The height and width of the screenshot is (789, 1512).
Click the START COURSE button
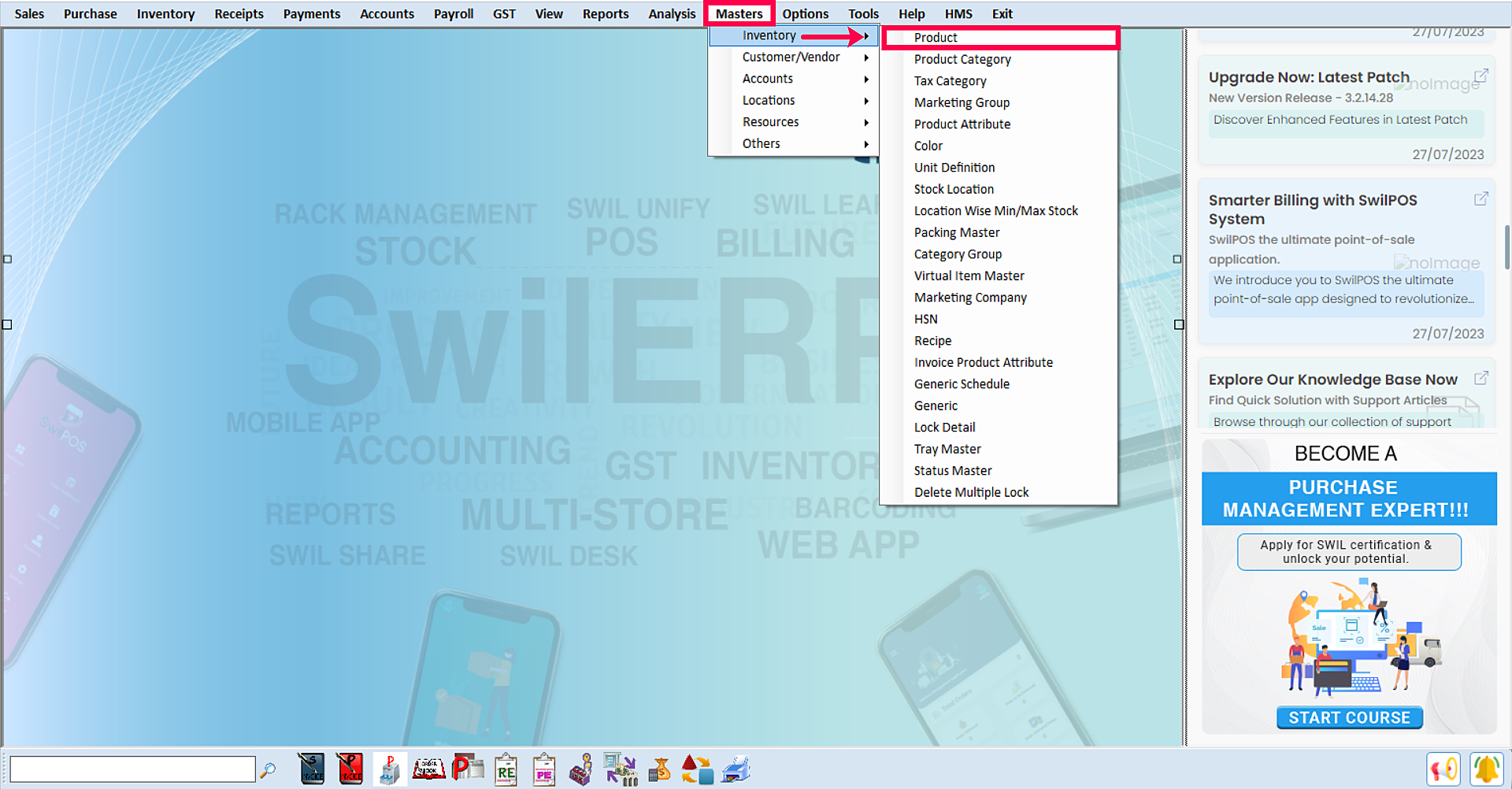1349,717
